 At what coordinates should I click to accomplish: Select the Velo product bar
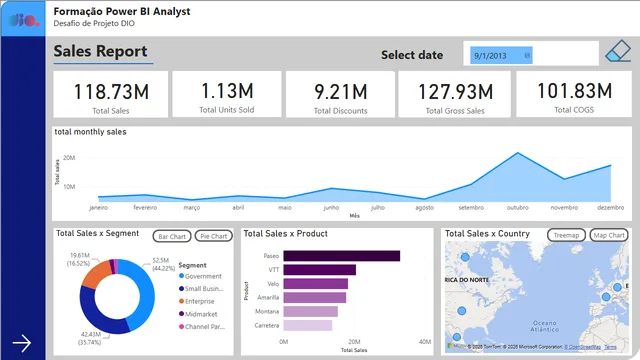click(316, 284)
